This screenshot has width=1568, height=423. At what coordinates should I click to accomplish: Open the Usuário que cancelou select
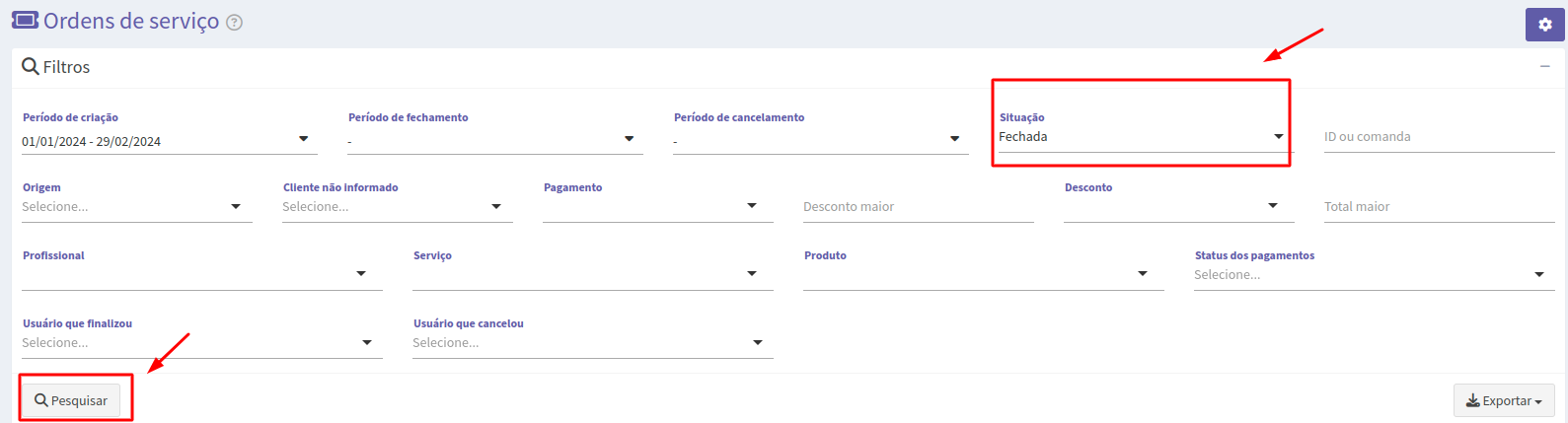[x=593, y=343]
